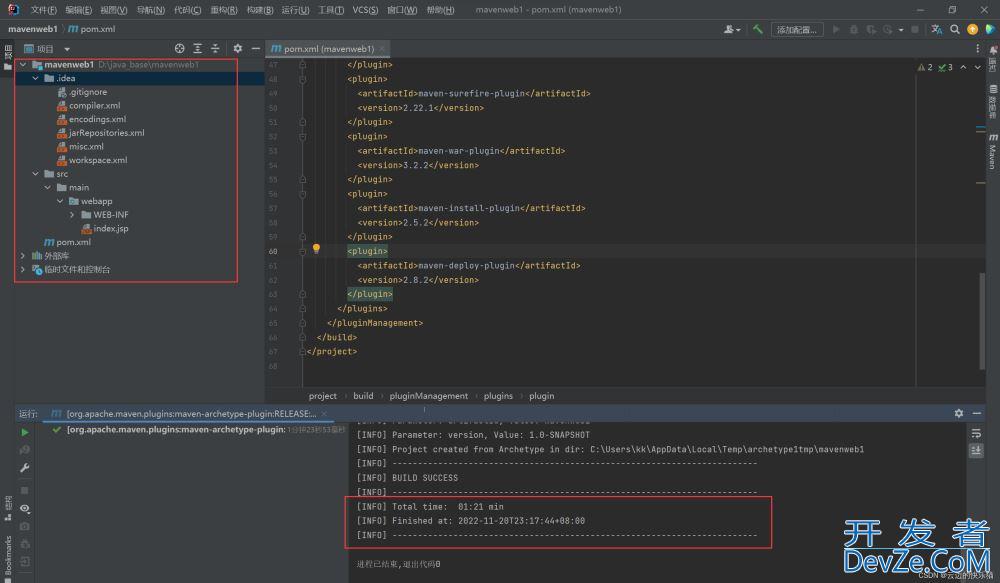Viewport: 1000px width, 583px height.
Task: Toggle soft-wrap in Run console
Action: pyautogui.click(x=976, y=433)
